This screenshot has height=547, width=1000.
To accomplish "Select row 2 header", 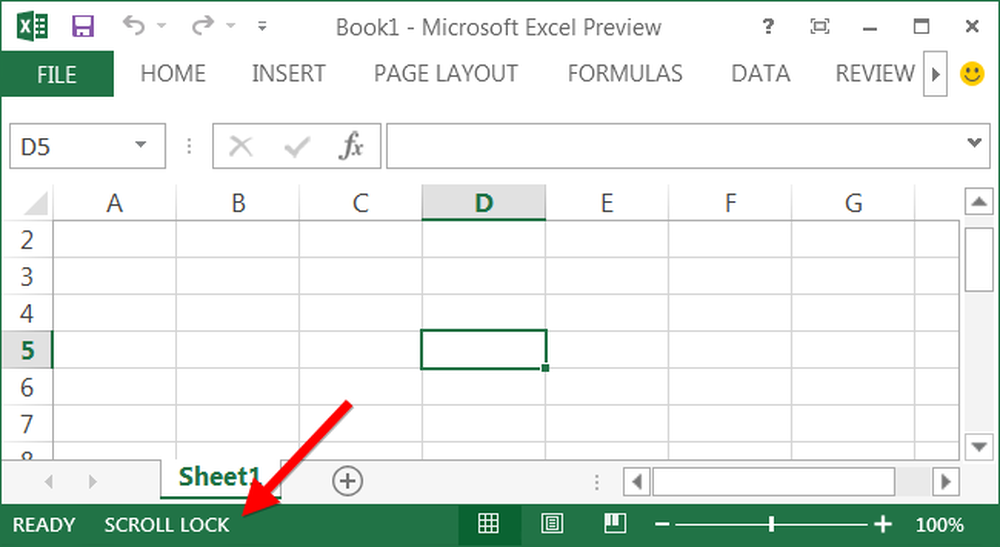I will pyautogui.click(x=27, y=240).
